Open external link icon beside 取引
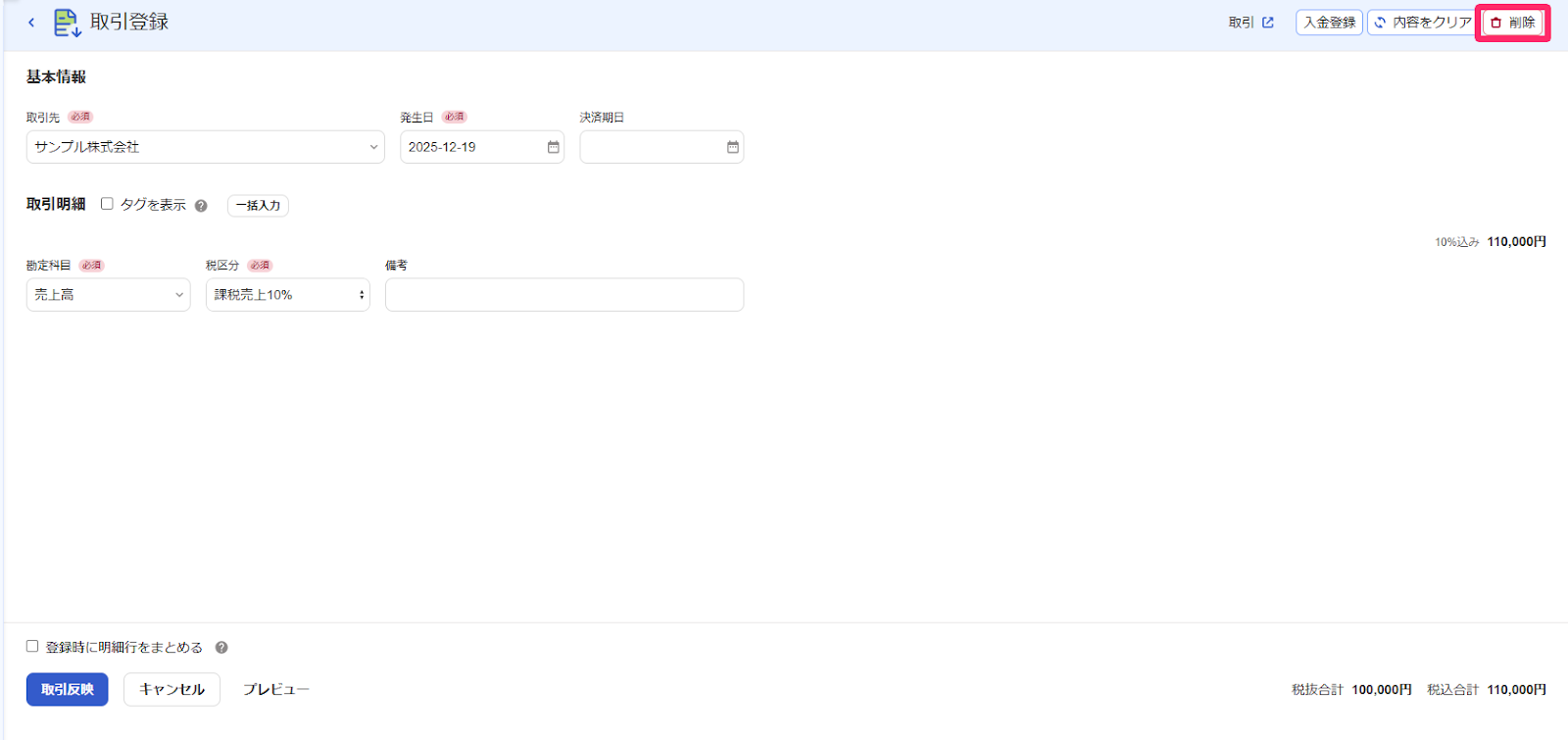This screenshot has width=1568, height=740. (1268, 22)
